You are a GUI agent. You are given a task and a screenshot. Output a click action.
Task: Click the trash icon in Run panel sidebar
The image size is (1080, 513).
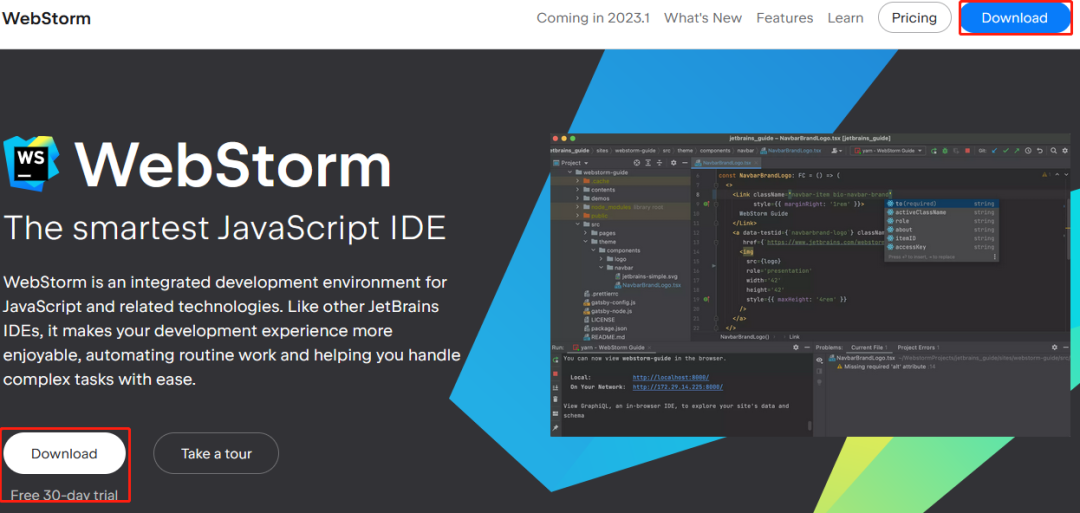point(555,399)
